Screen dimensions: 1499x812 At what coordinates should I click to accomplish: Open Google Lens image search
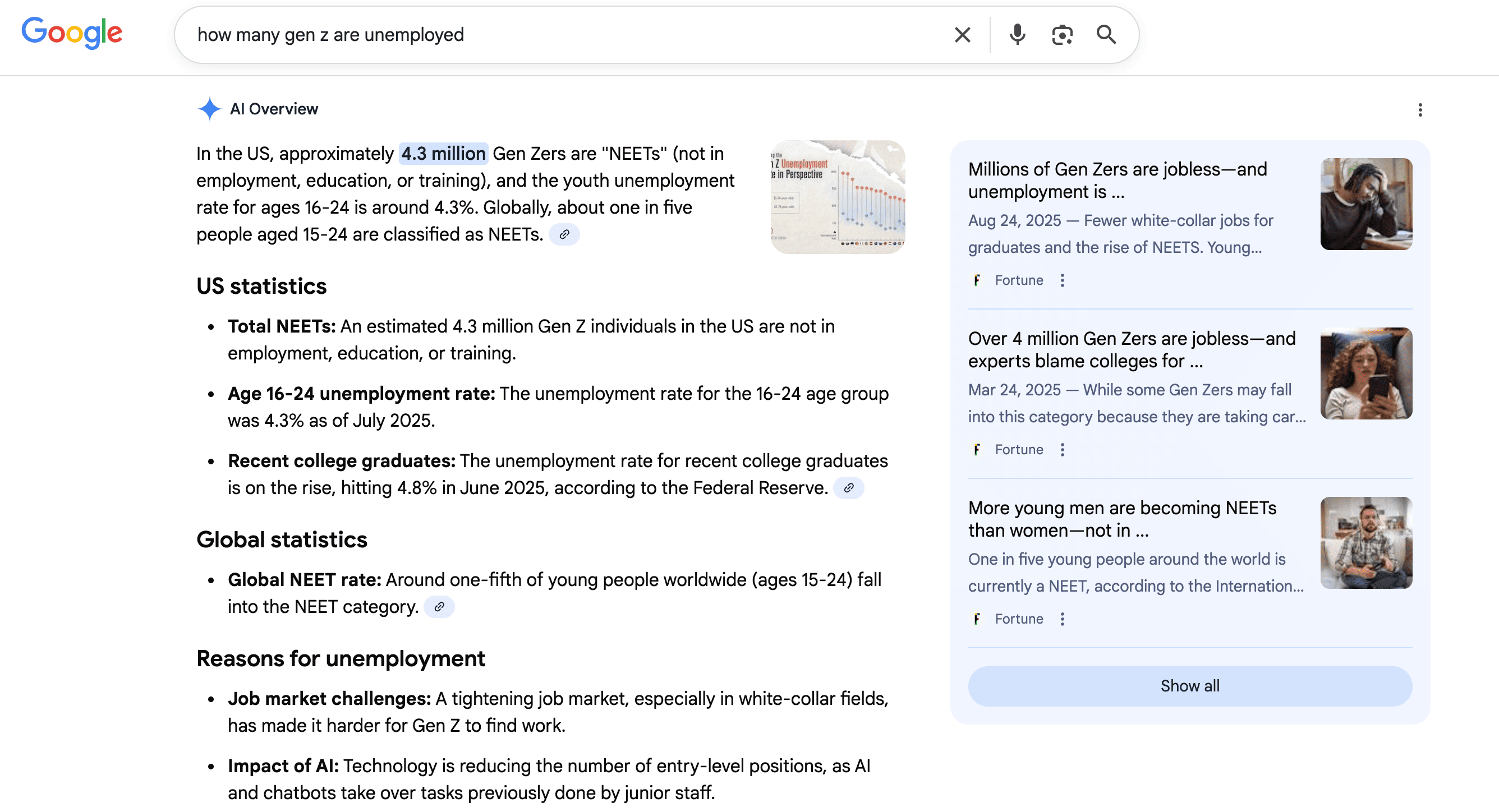[1062, 35]
